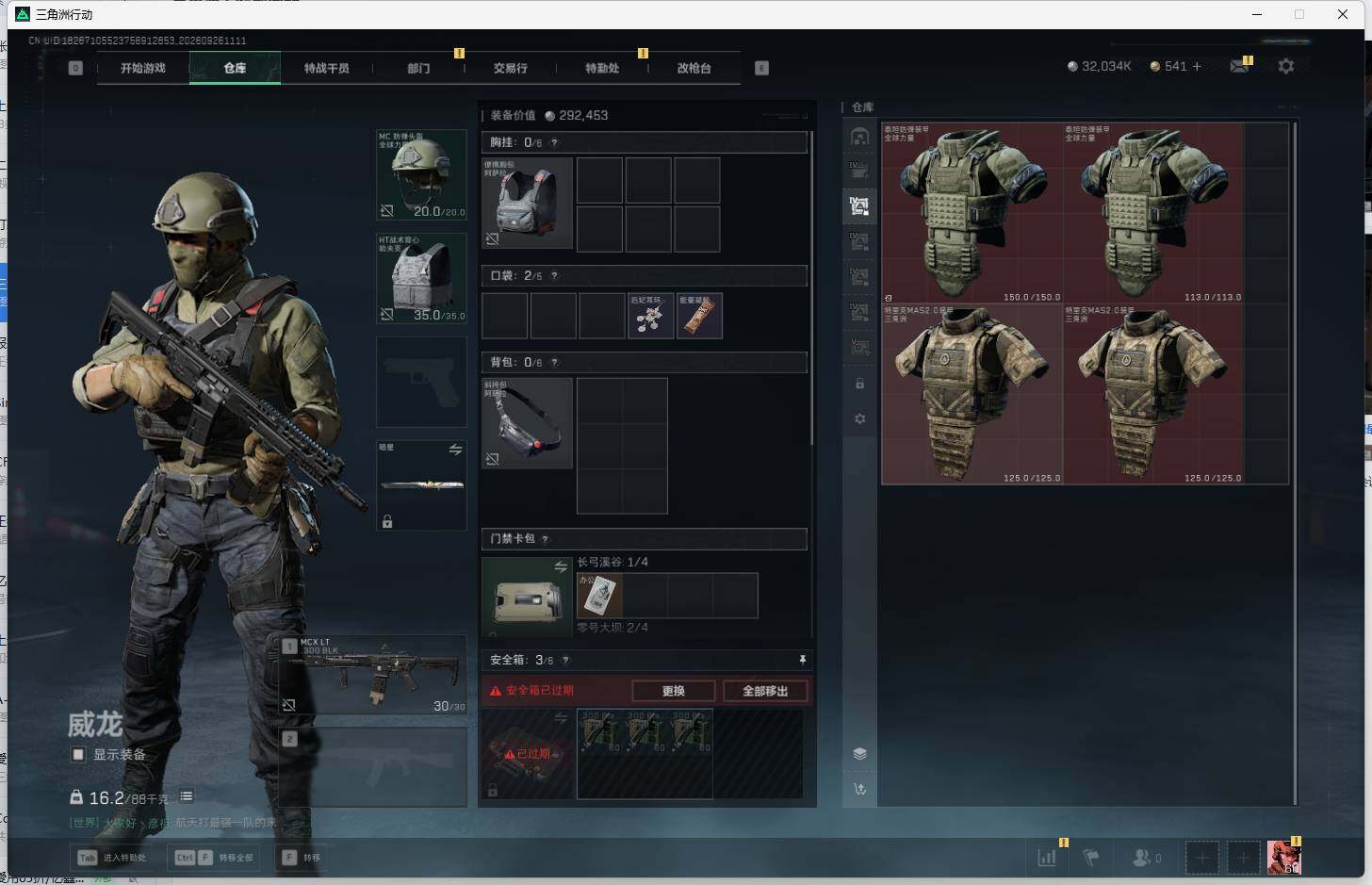
Task: Open the statistics bar chart icon
Action: pyautogui.click(x=1047, y=857)
